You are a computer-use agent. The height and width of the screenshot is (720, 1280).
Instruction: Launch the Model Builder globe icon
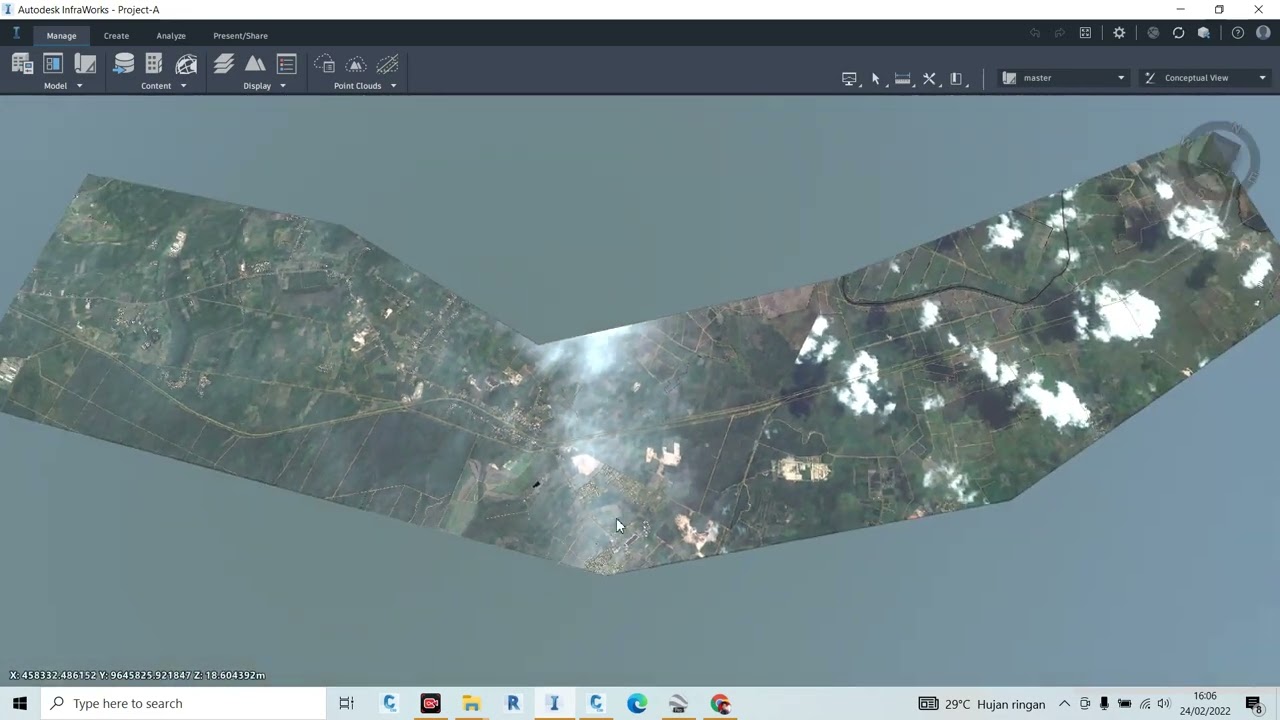coord(186,65)
